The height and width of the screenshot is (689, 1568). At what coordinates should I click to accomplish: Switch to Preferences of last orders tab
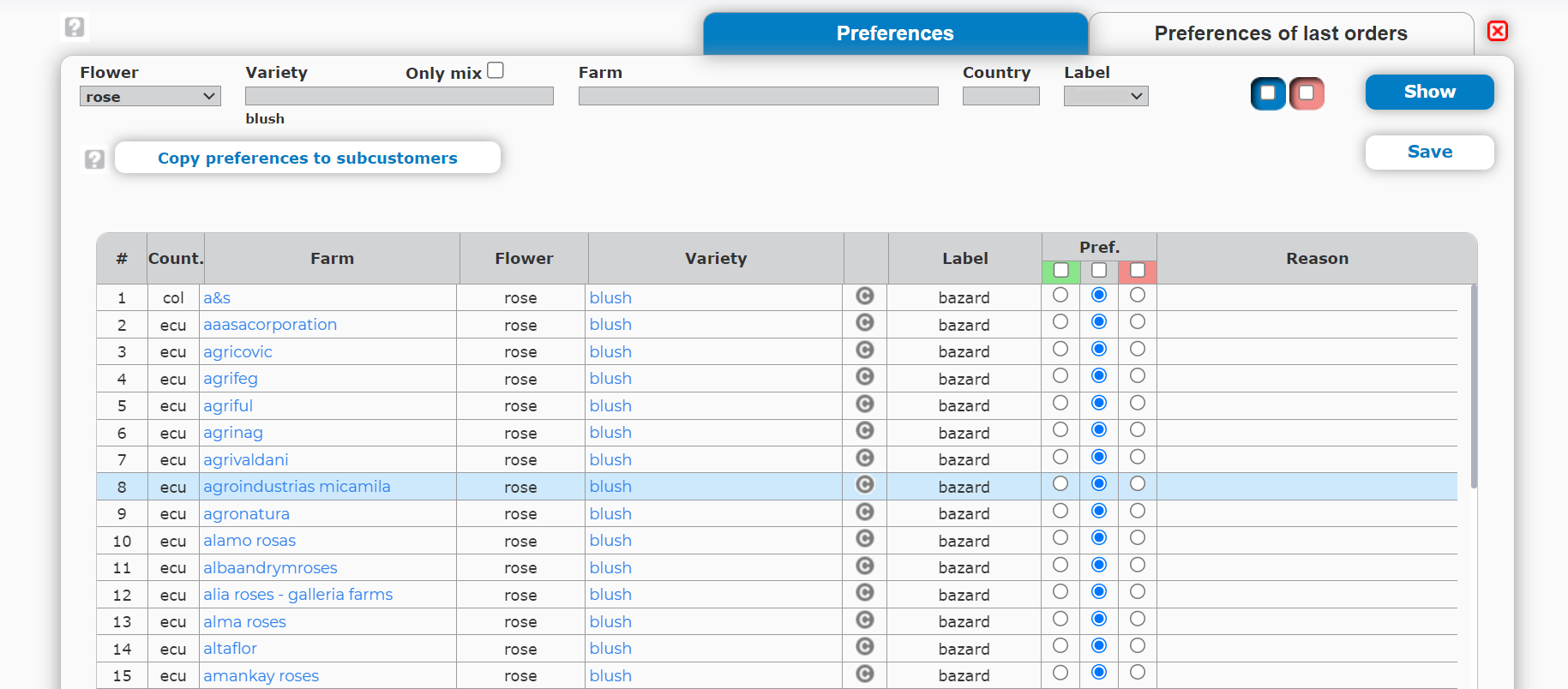[x=1280, y=33]
